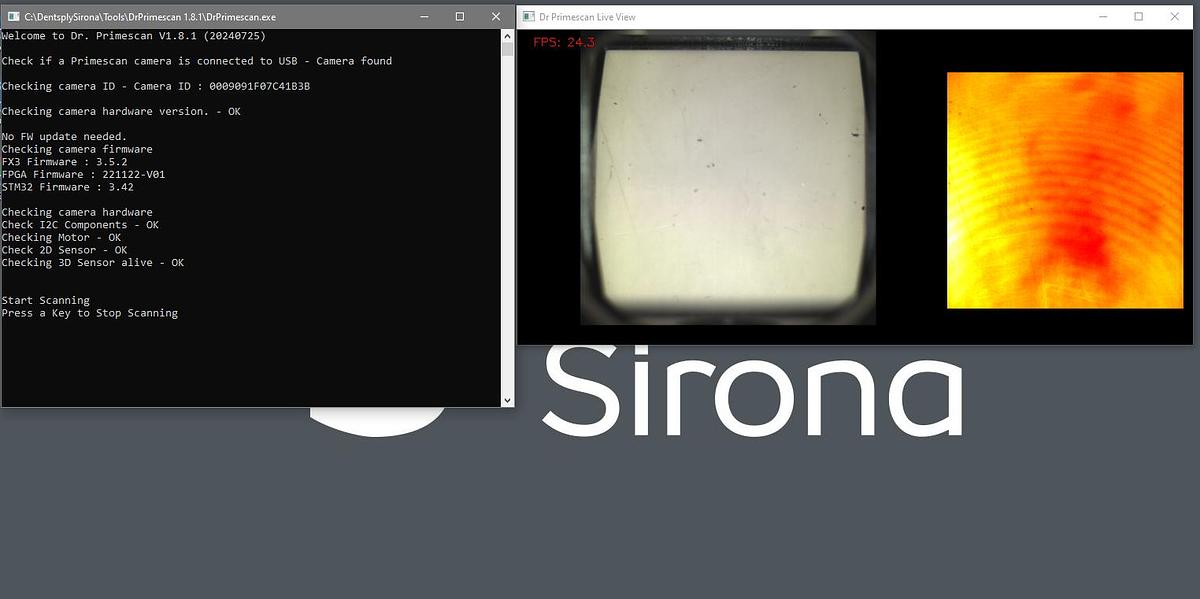
Task: Click the Camera ID line in console
Action: 155,86
